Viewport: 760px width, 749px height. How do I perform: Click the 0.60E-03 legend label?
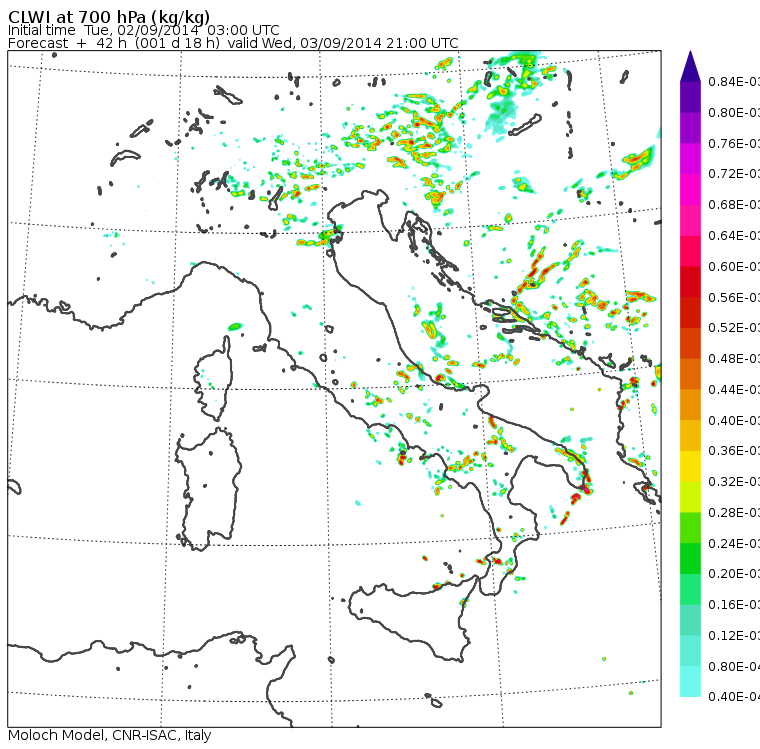click(734, 267)
